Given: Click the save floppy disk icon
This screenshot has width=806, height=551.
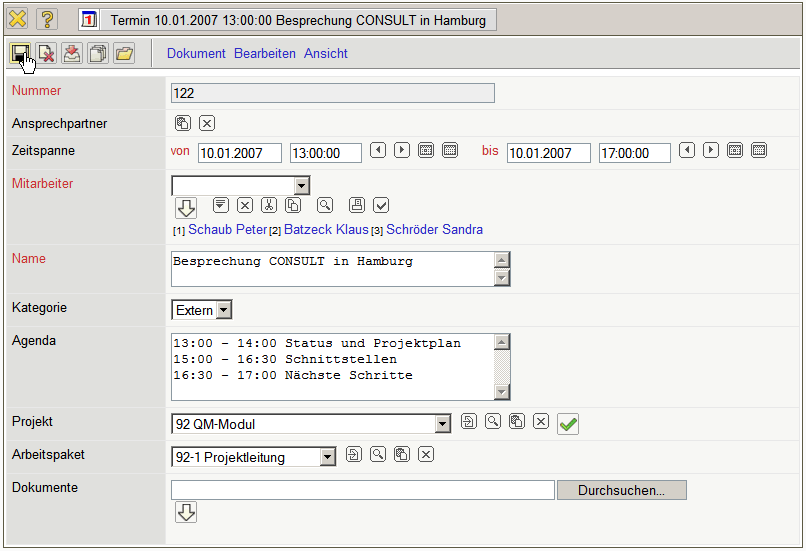Looking at the screenshot, I should pyautogui.click(x=20, y=53).
